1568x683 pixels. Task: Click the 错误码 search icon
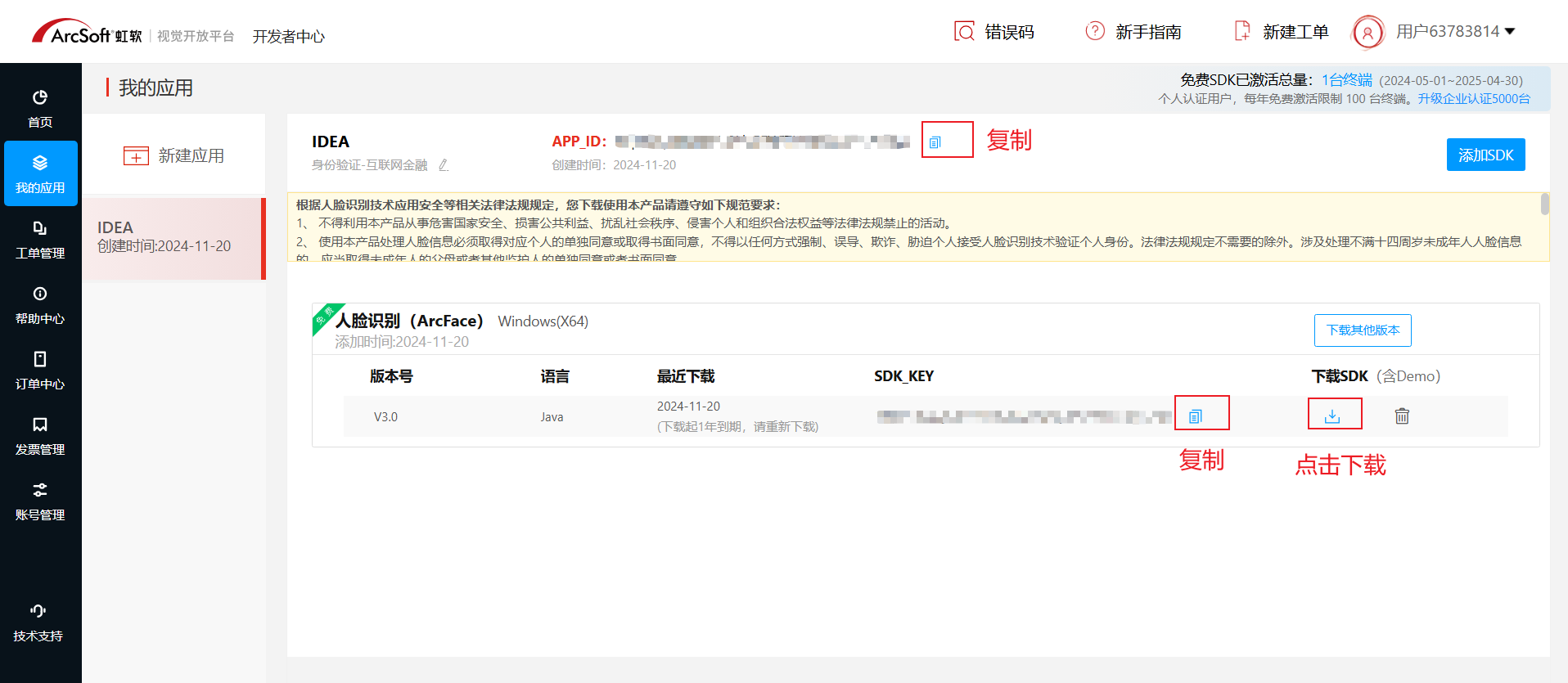tap(964, 31)
